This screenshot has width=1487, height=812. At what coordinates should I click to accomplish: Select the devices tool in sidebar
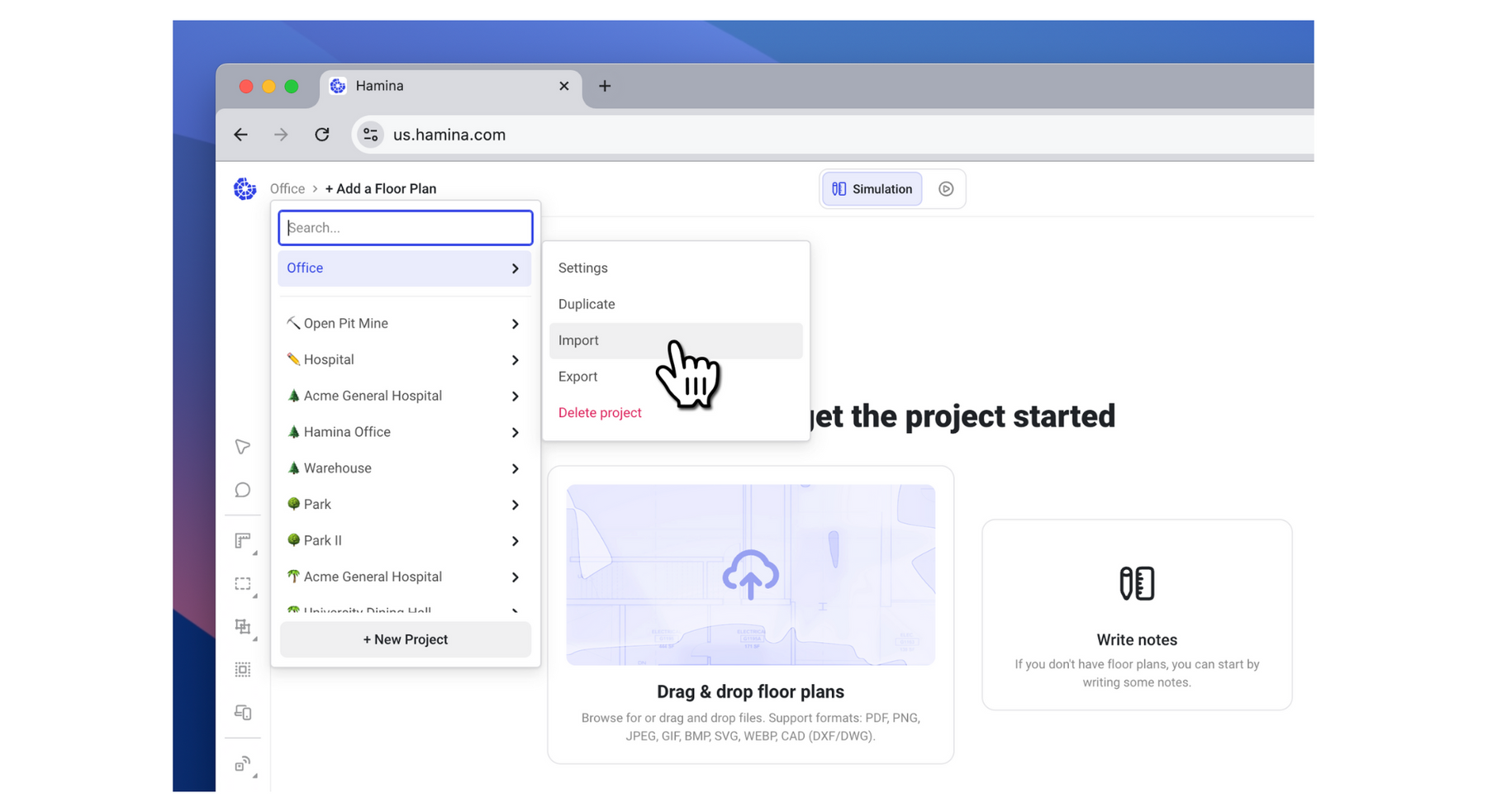click(x=242, y=712)
